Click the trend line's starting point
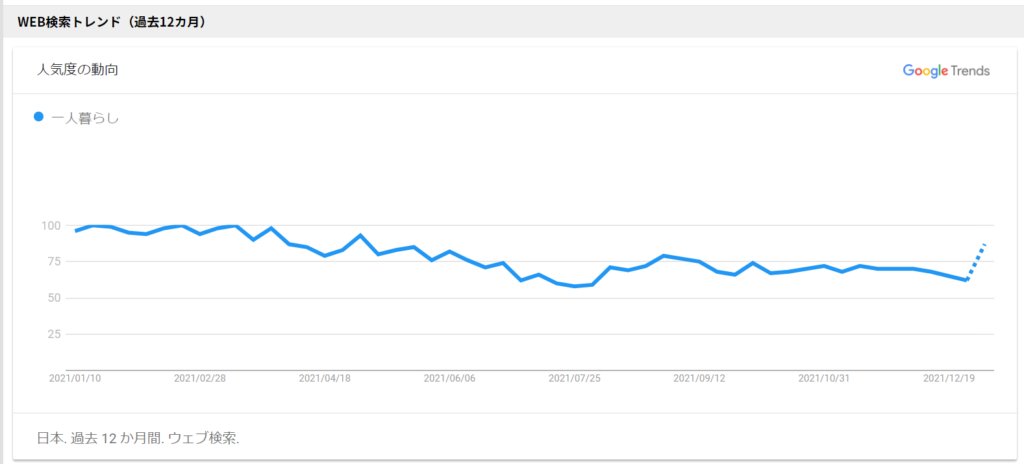This screenshot has width=1024, height=464. [76, 231]
